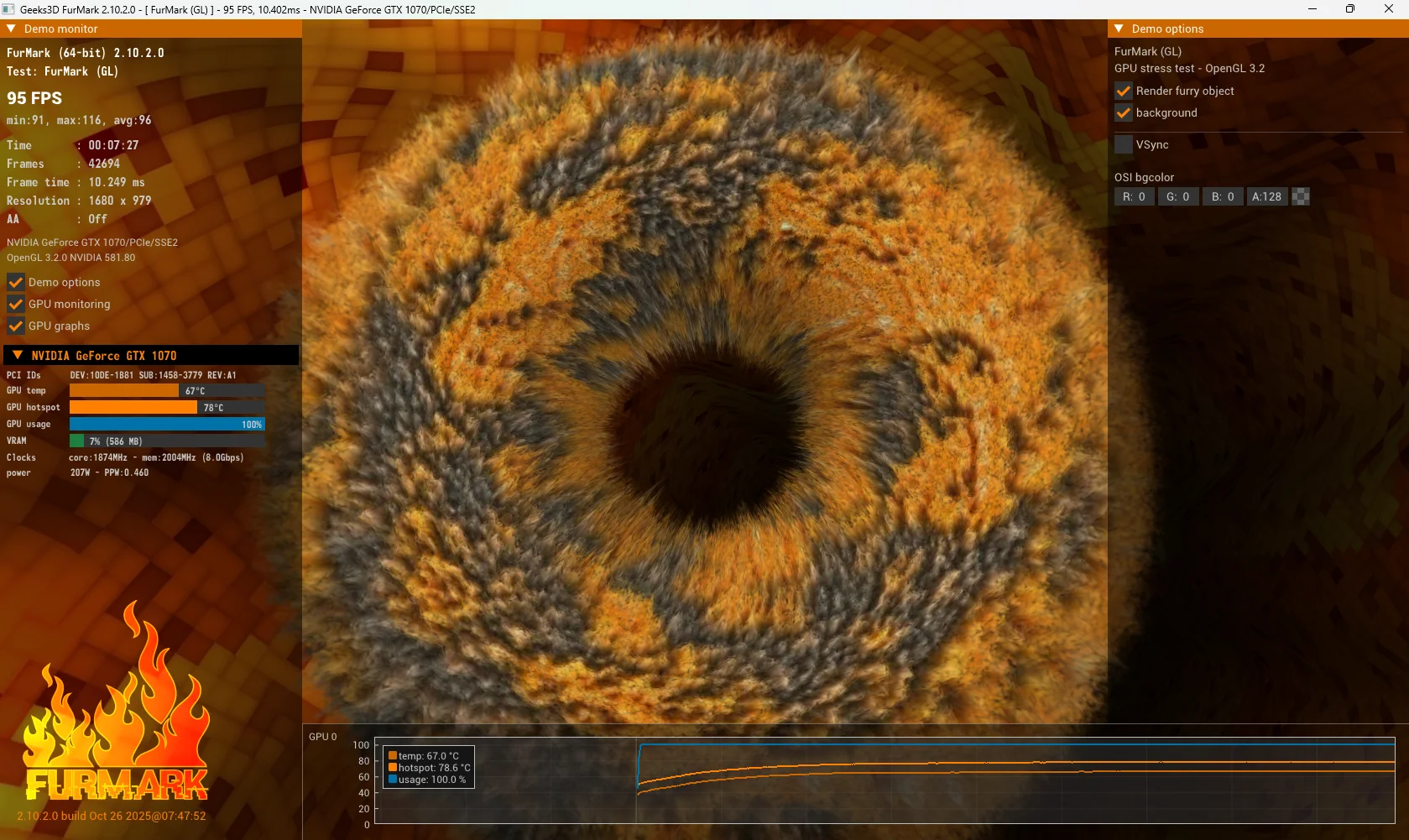The image size is (1409, 840).
Task: Uncheck the GPU monitoring checkbox
Action: 16,304
